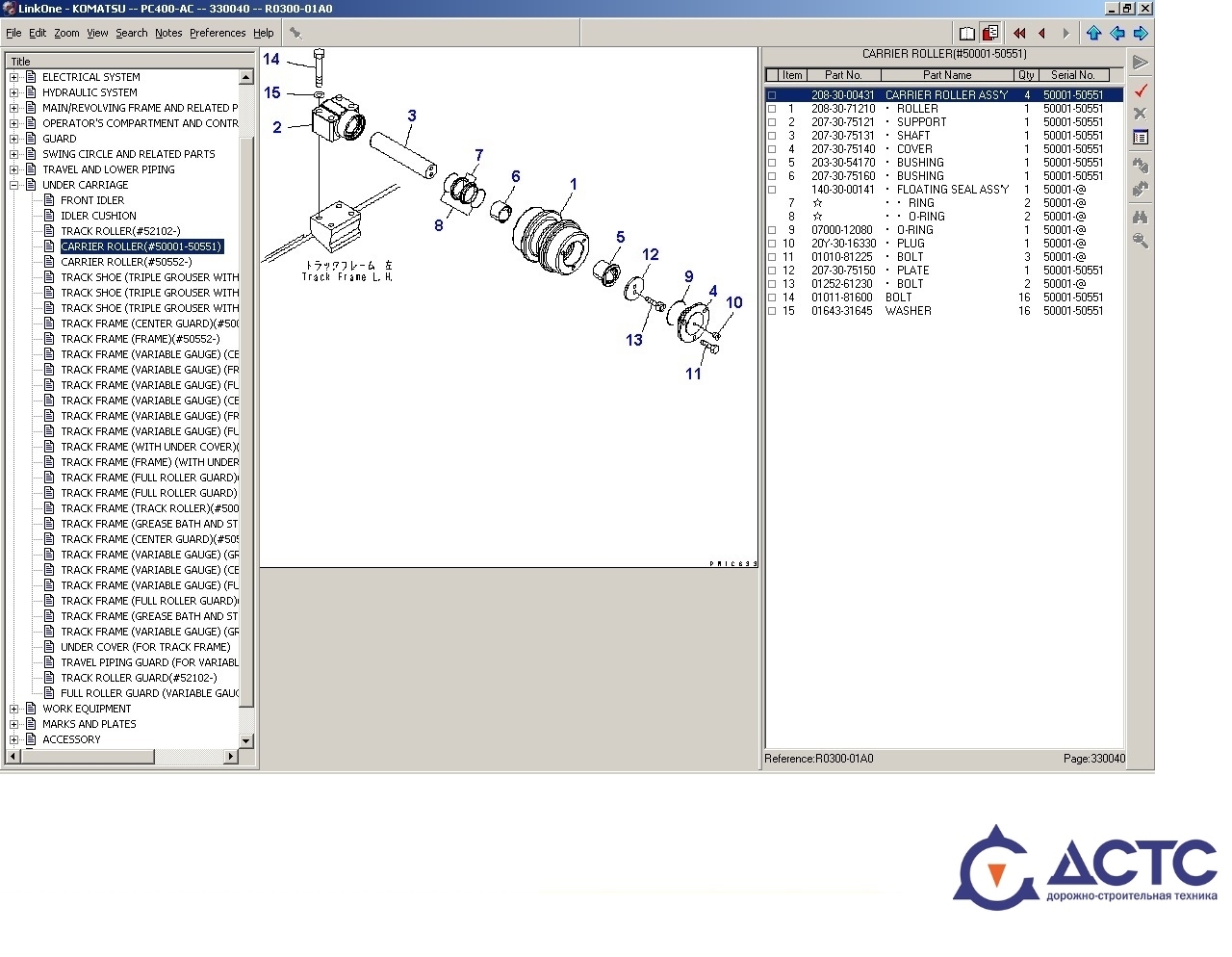
Task: Click the magnifier icon below the binoculars
Action: click(1141, 241)
